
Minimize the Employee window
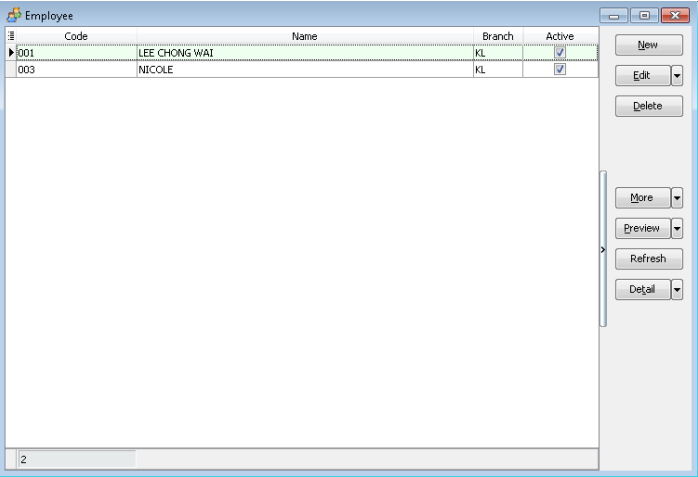point(614,16)
